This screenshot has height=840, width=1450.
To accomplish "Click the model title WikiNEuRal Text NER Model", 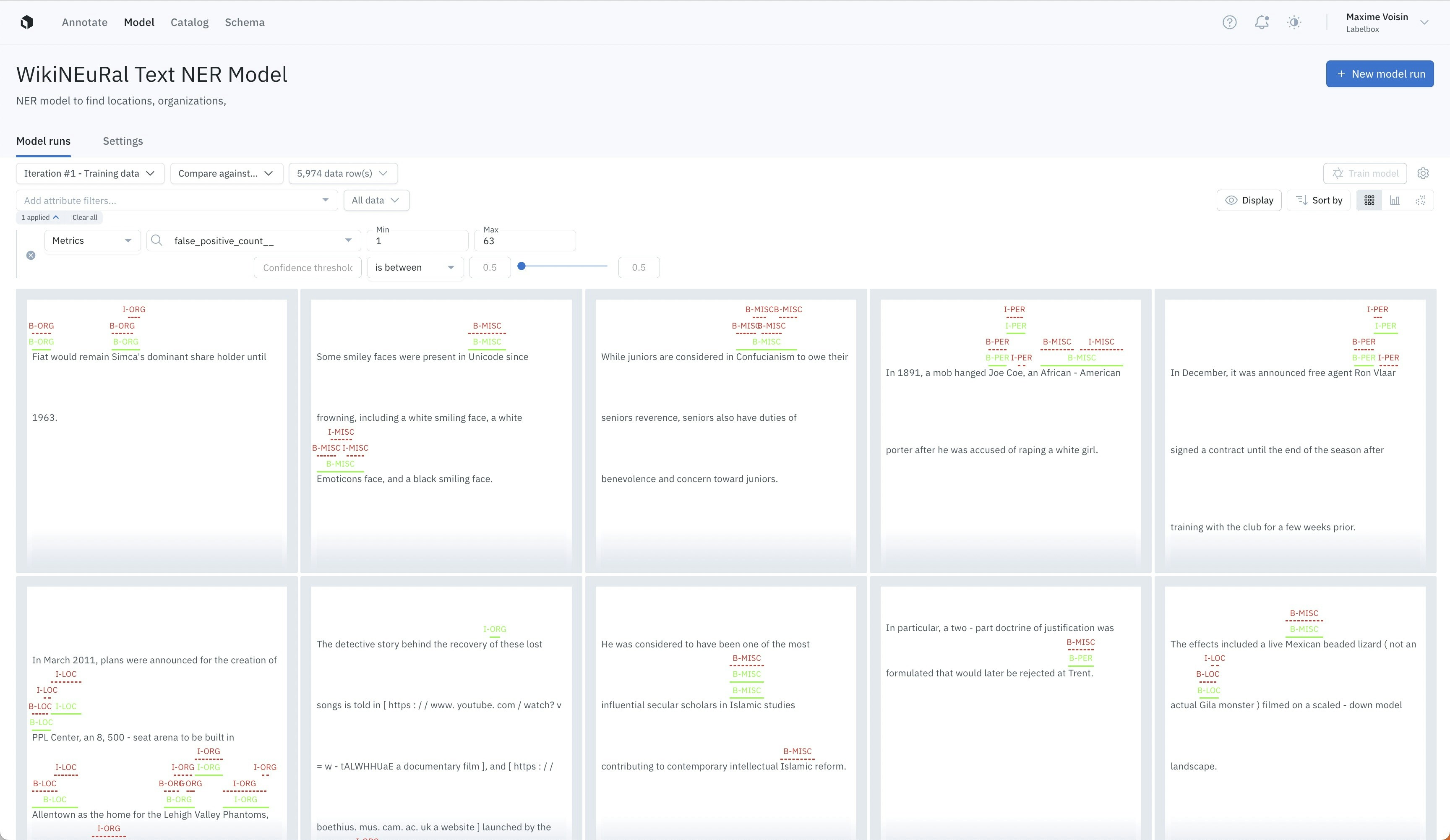I will pyautogui.click(x=152, y=74).
